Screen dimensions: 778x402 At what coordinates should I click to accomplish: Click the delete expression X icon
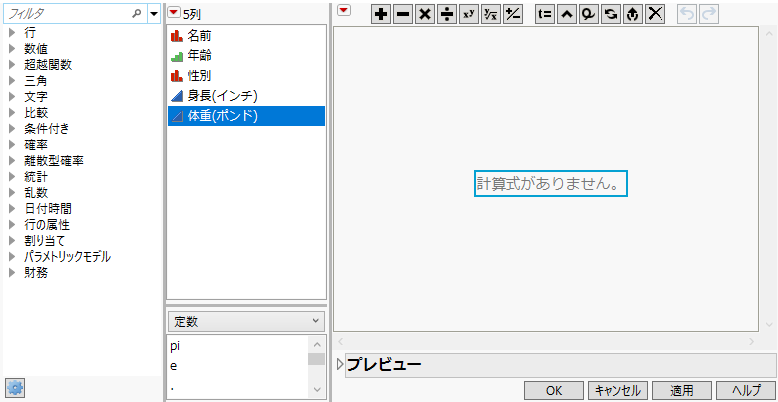[x=655, y=15]
